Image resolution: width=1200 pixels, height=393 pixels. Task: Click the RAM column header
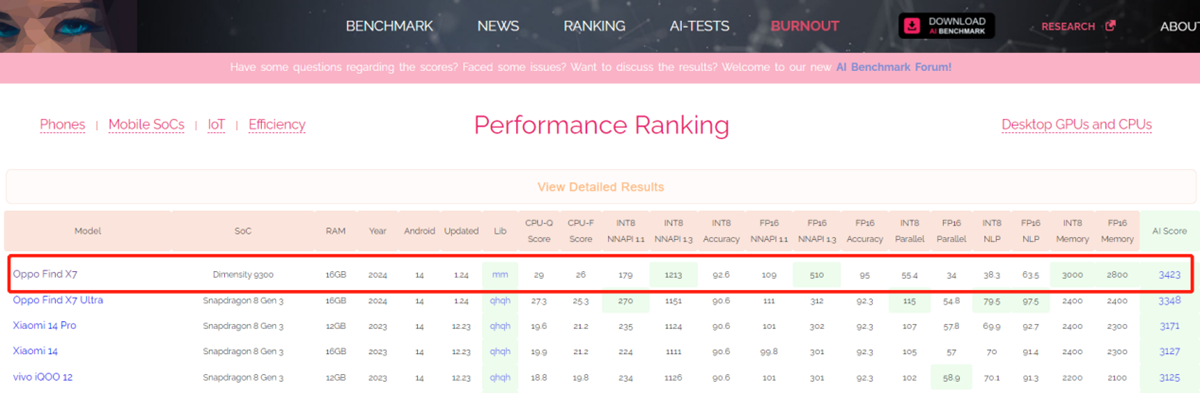335,231
